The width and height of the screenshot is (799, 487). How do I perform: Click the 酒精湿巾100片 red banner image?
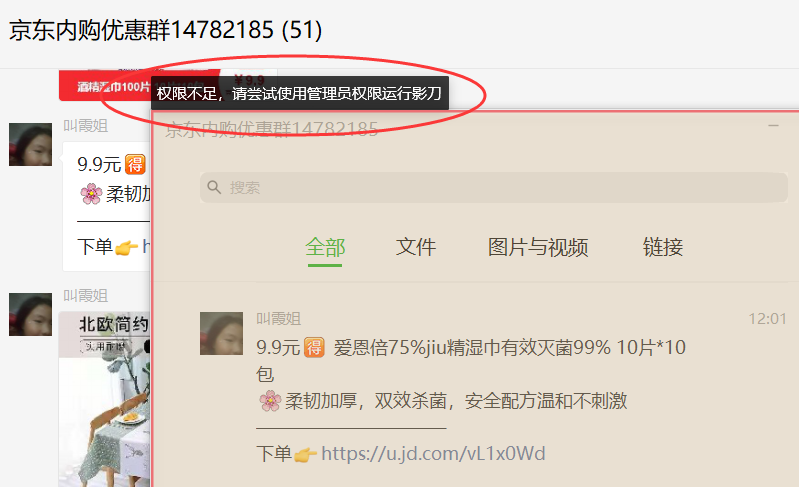[105, 85]
